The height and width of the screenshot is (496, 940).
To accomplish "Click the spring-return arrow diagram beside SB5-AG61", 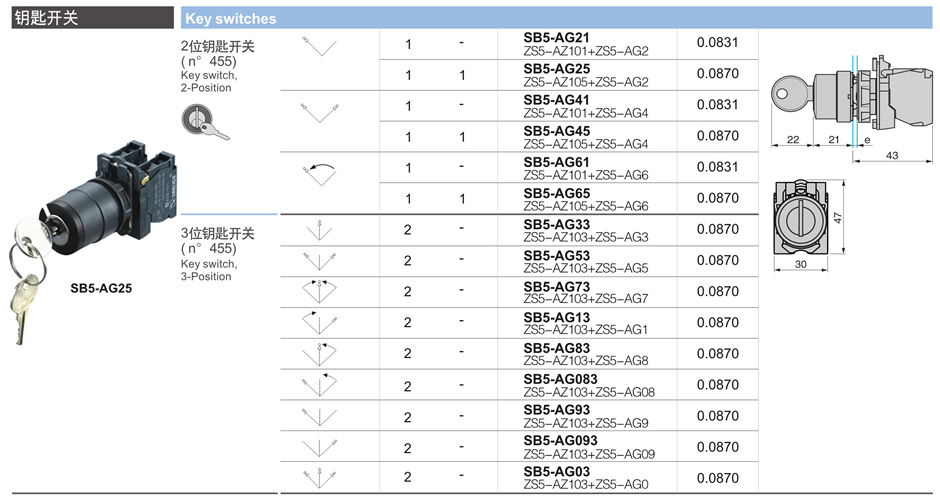I will (319, 169).
